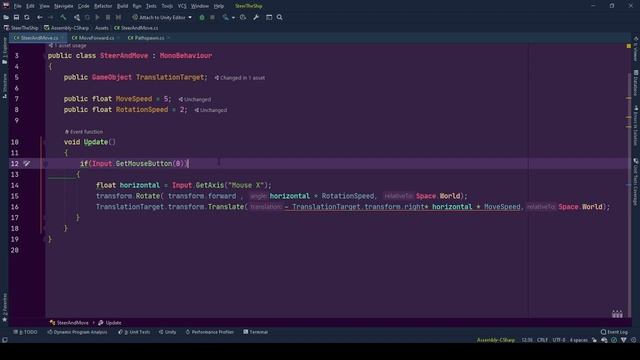This screenshot has width=640, height=360.
Task: Click 'Changed in 1 asset' hint
Action: [240, 78]
